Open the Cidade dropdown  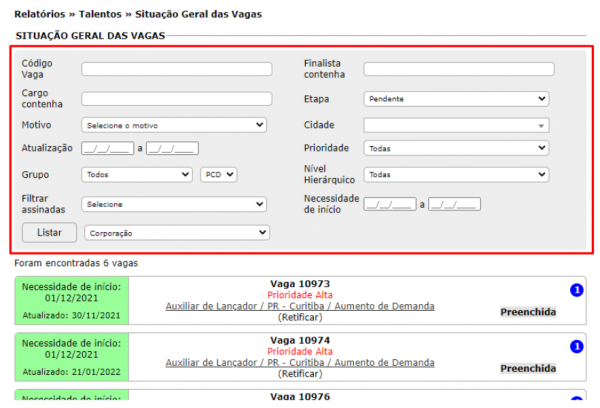tap(456, 125)
